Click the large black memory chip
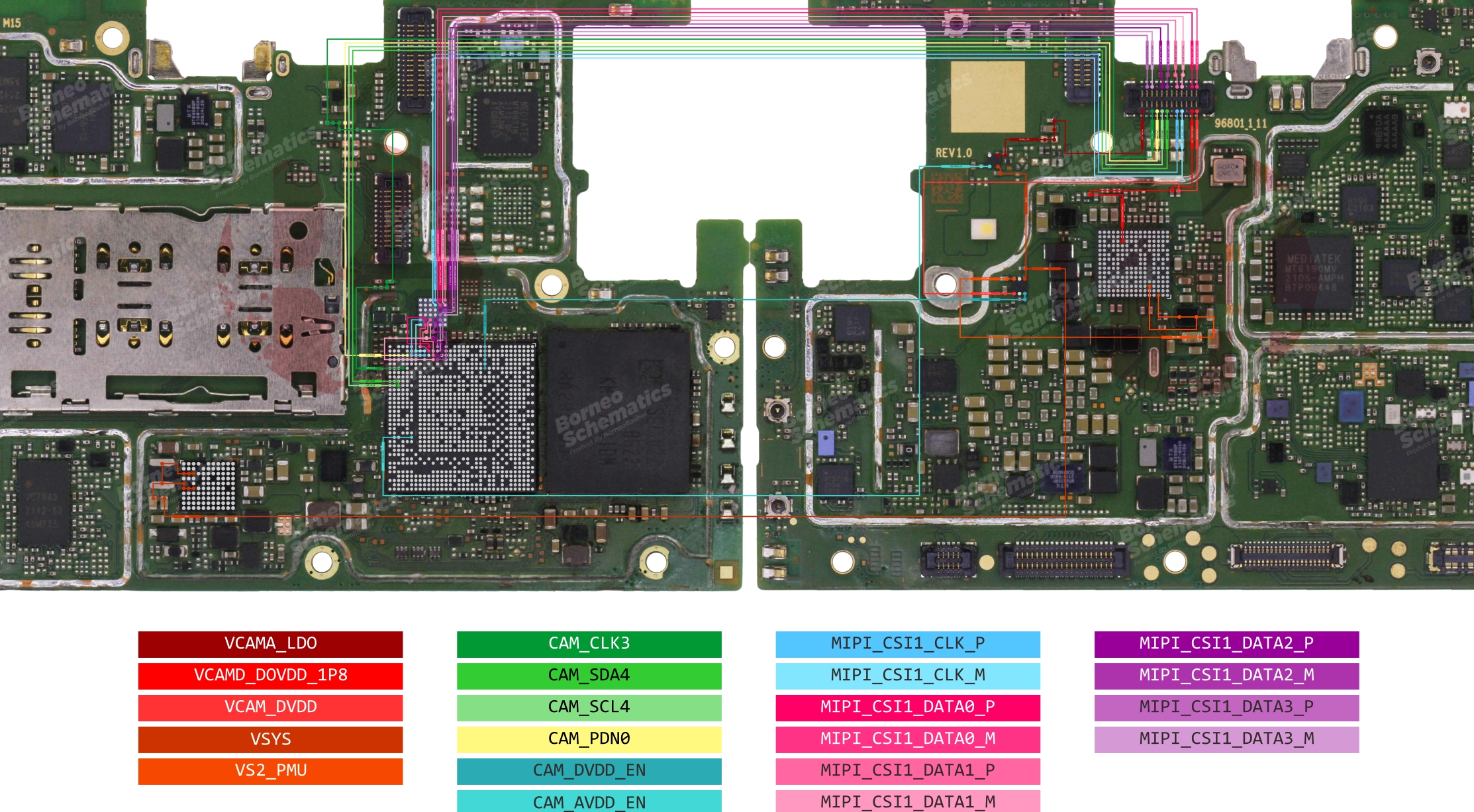Screen dimensions: 1474x812 618,412
